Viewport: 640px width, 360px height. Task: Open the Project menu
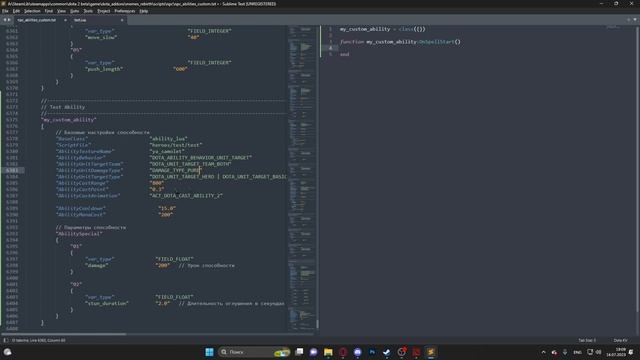click(x=104, y=11)
